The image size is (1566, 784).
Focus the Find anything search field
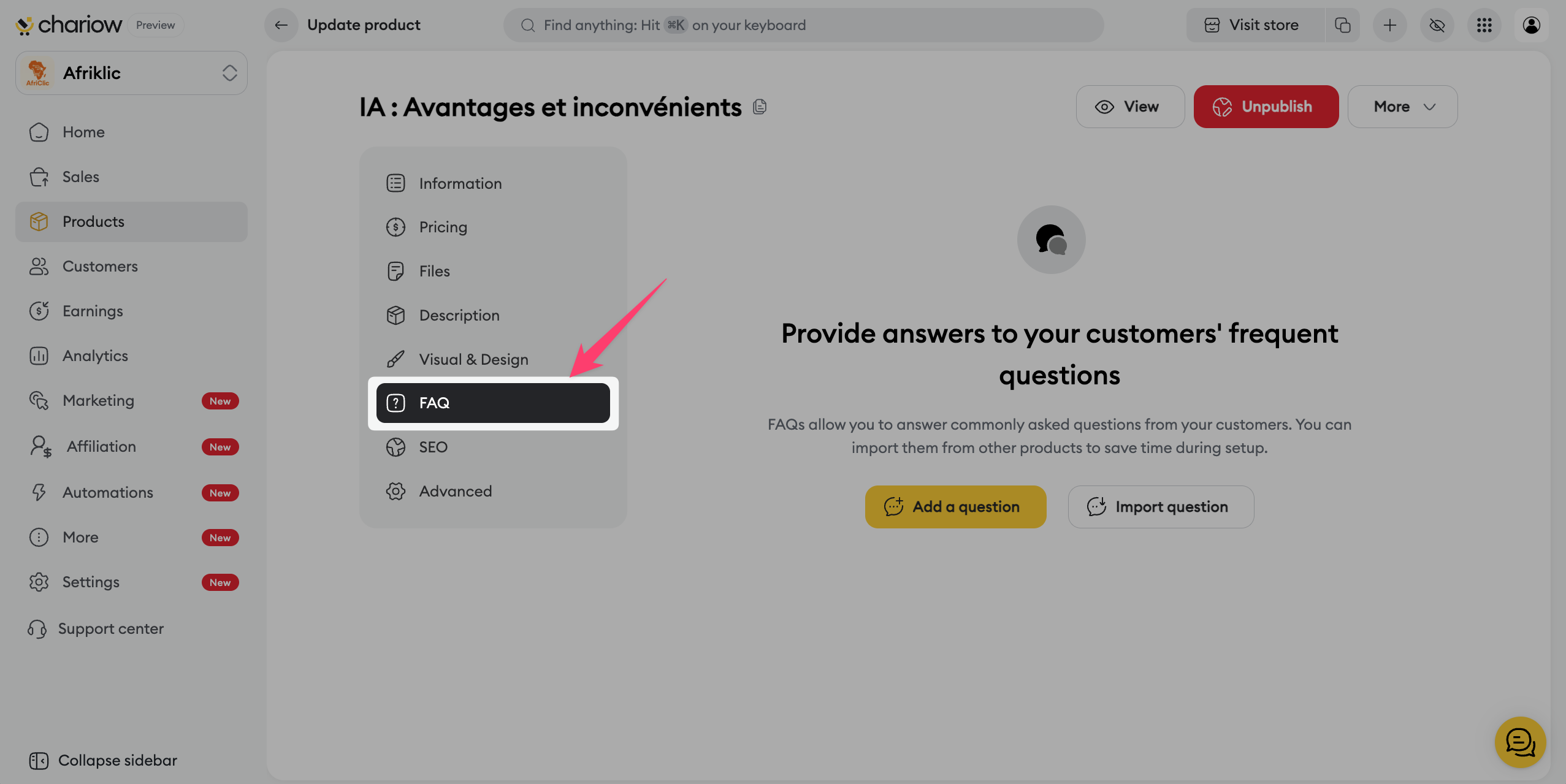coord(803,25)
